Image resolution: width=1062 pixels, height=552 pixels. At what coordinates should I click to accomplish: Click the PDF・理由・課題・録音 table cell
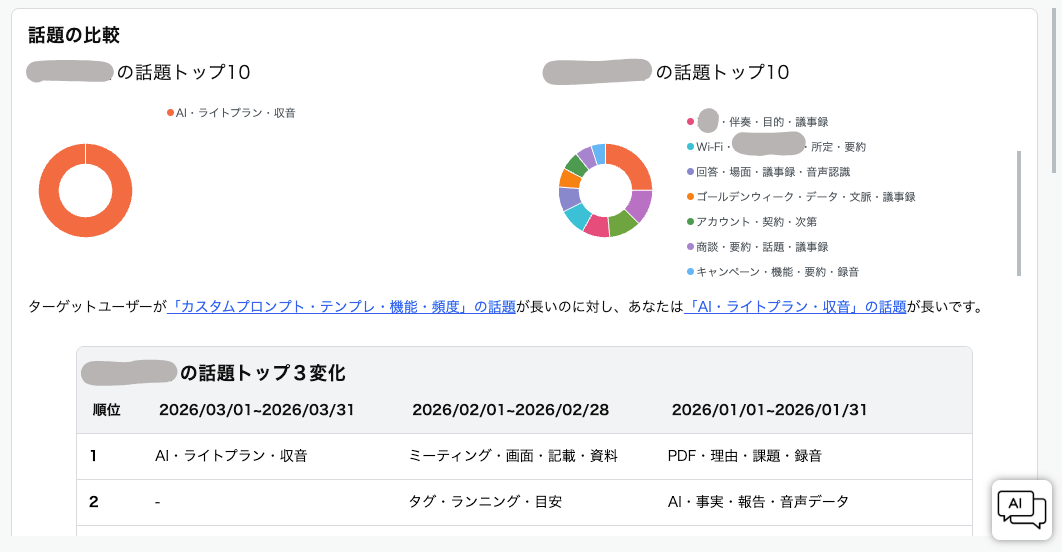(744, 456)
